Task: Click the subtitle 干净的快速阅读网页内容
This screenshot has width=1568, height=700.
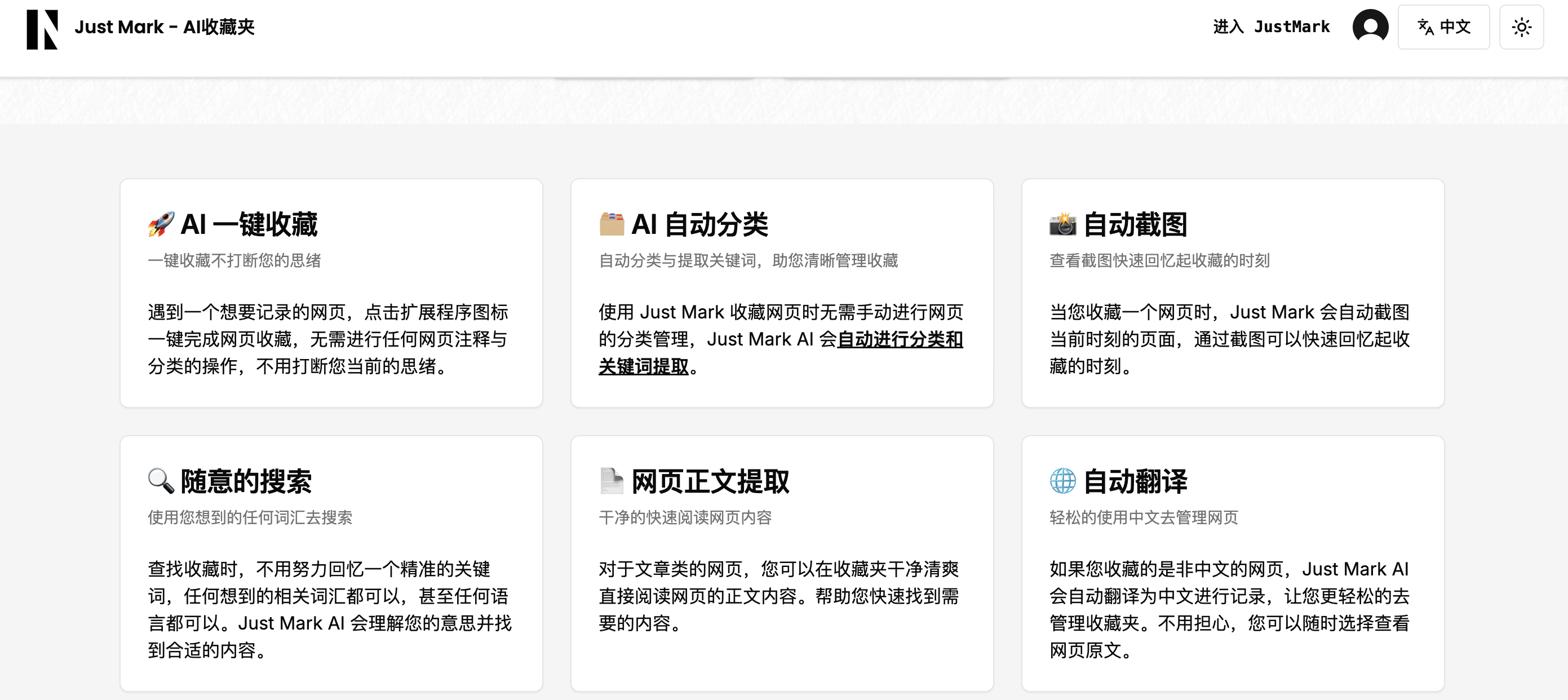Action: coord(685,517)
